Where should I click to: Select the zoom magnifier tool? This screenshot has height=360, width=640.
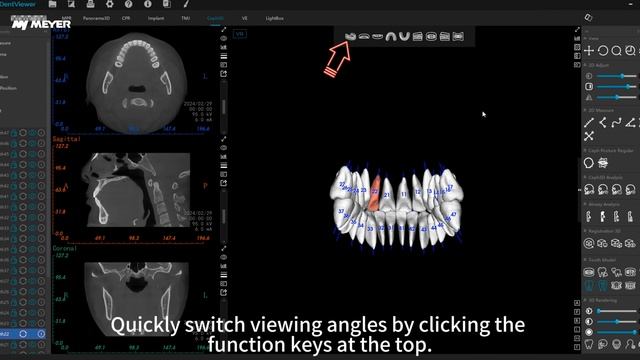pyautogui.click(x=617, y=51)
